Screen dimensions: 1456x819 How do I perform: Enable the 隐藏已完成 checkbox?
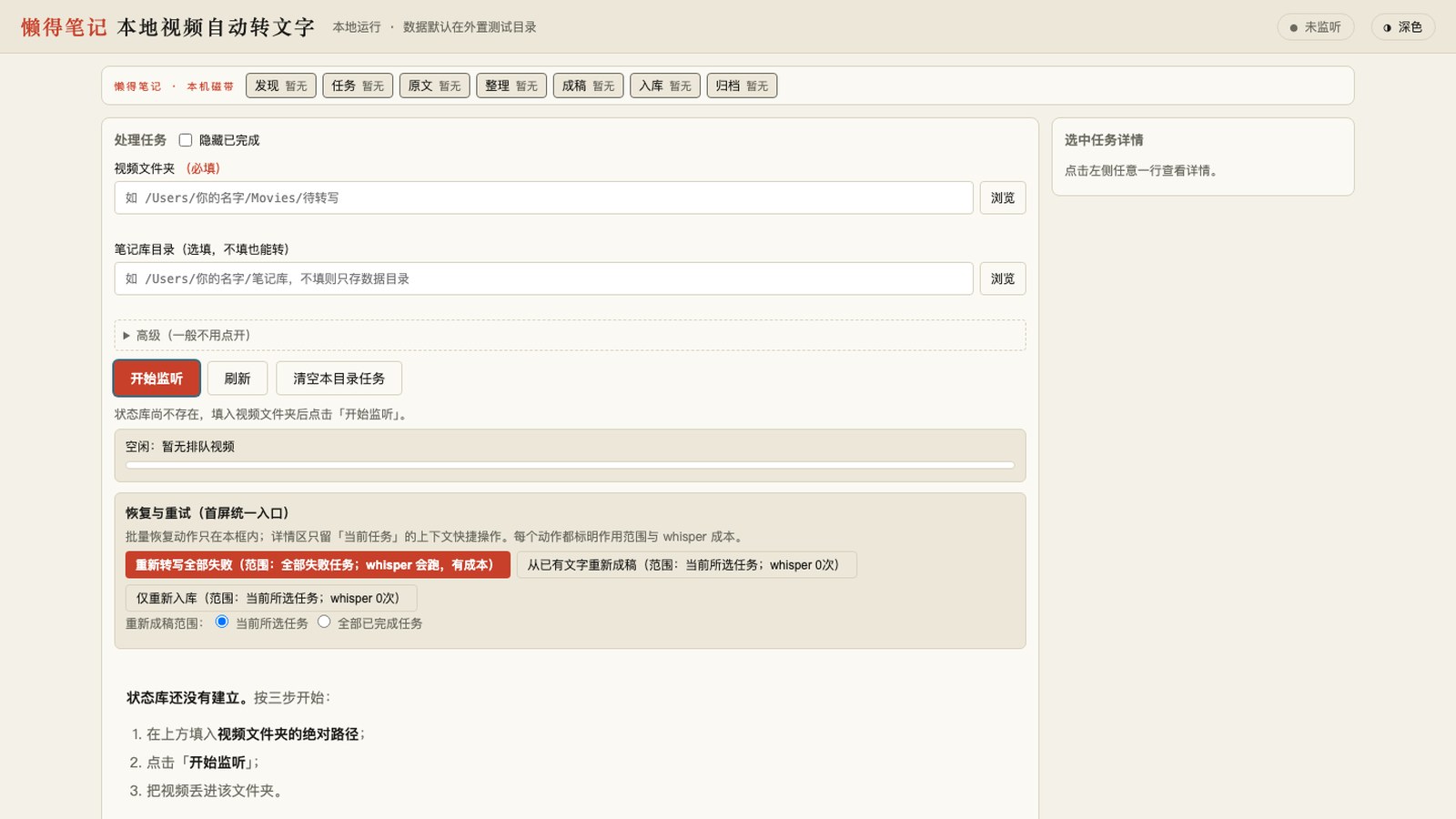click(186, 140)
